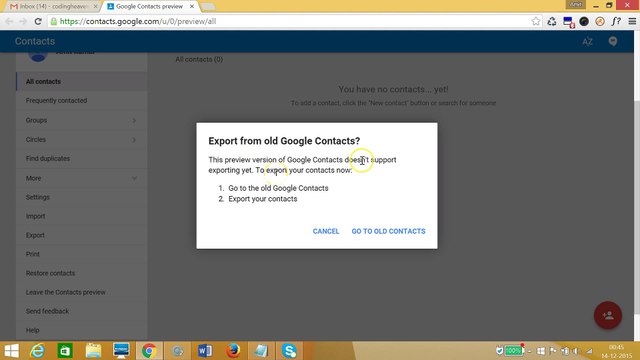Viewport: 640px width, 360px height.
Task: Choose Import in the sidebar
Action: pos(82,216)
